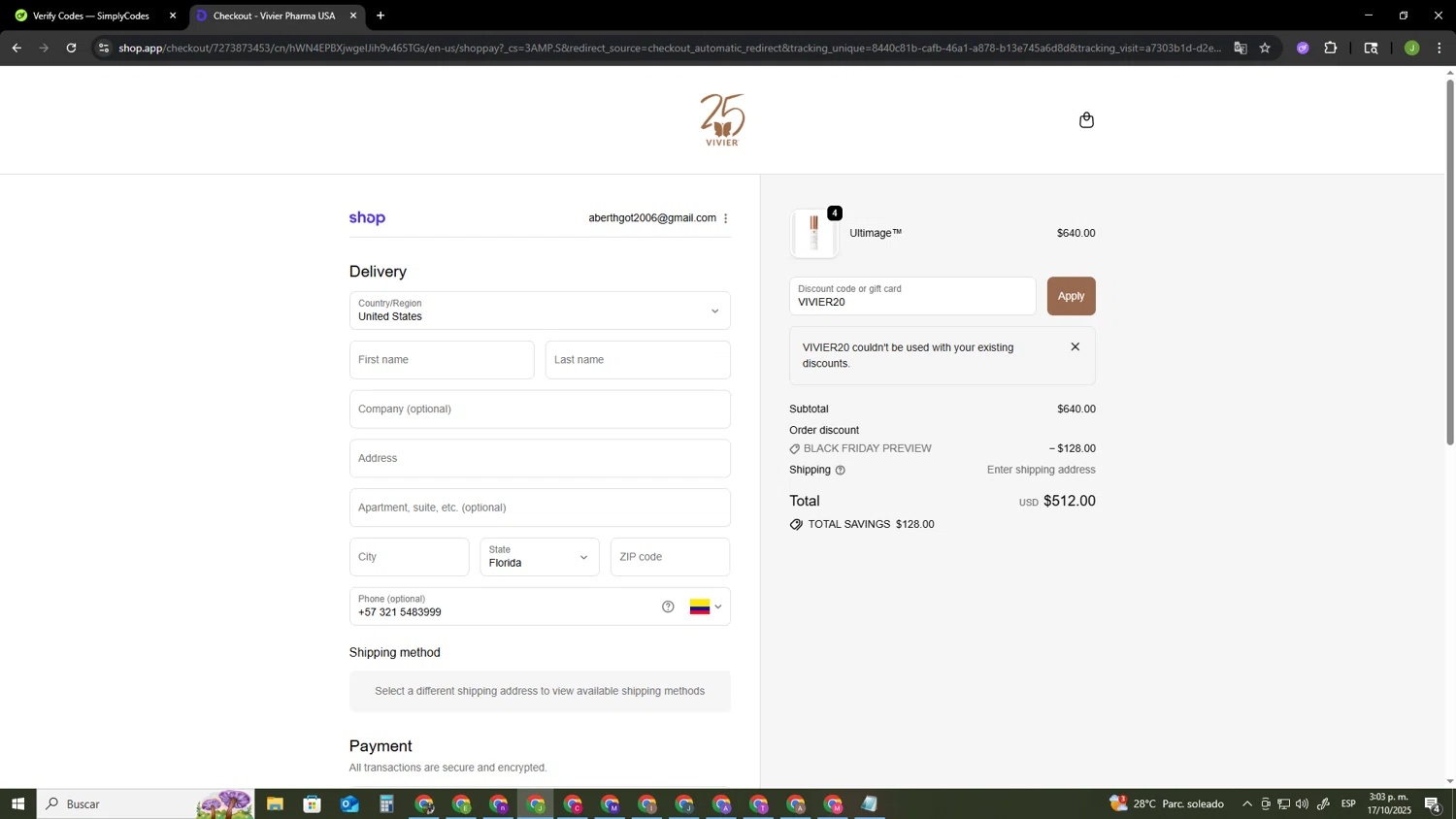The width and height of the screenshot is (1456, 819).
Task: Click the Company (optional) field
Action: pyautogui.click(x=540, y=409)
